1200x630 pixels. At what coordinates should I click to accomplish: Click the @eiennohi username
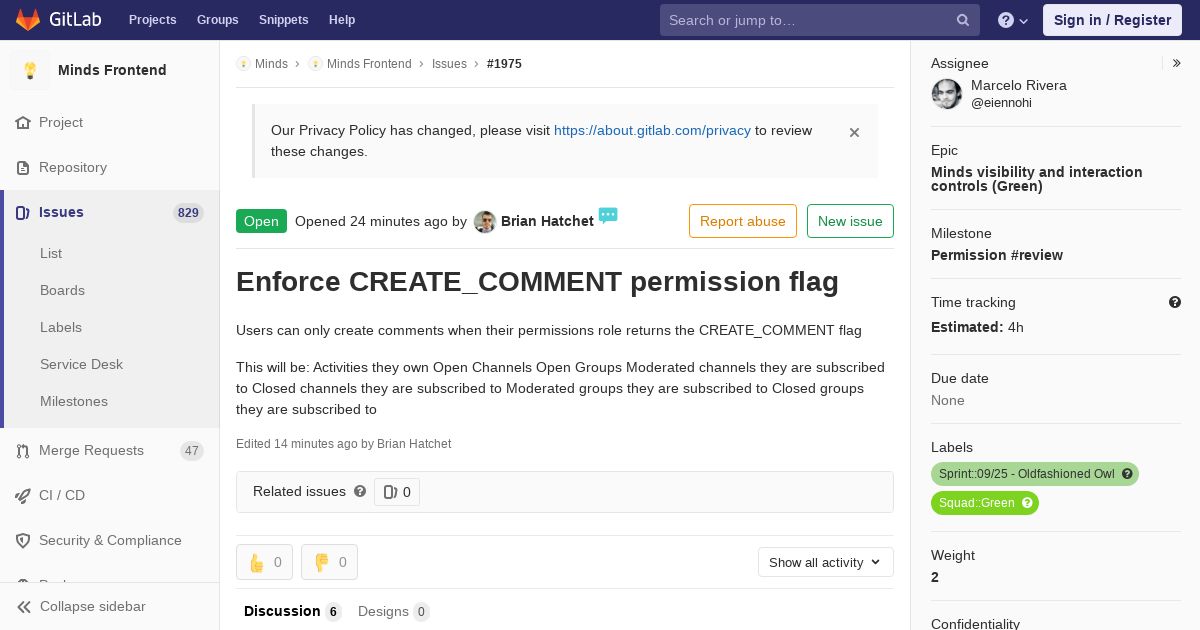coord(1001,103)
